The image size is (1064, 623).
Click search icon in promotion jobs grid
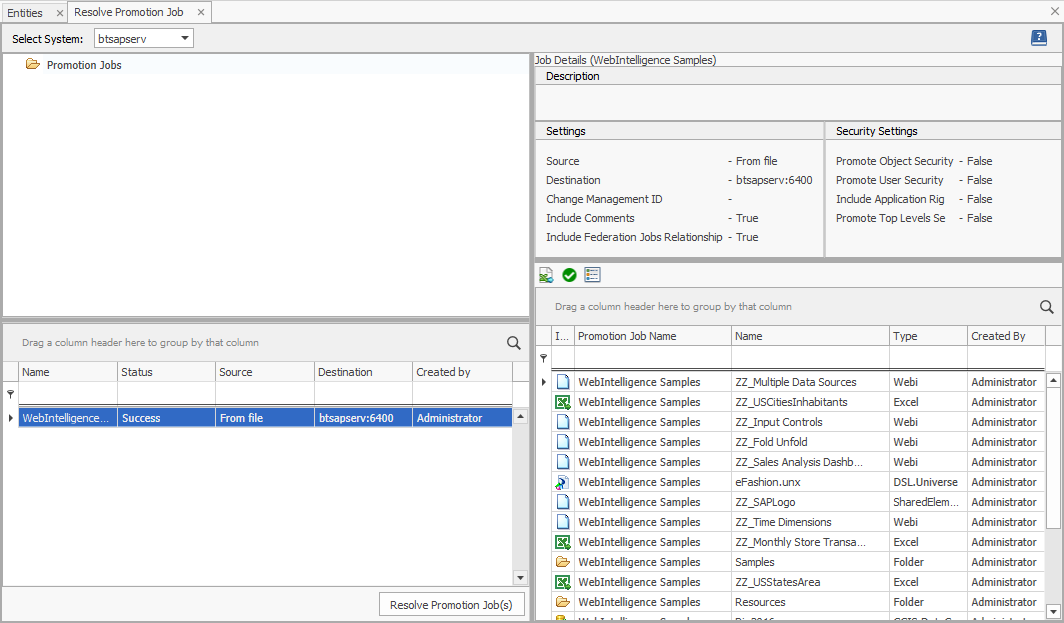click(x=514, y=343)
